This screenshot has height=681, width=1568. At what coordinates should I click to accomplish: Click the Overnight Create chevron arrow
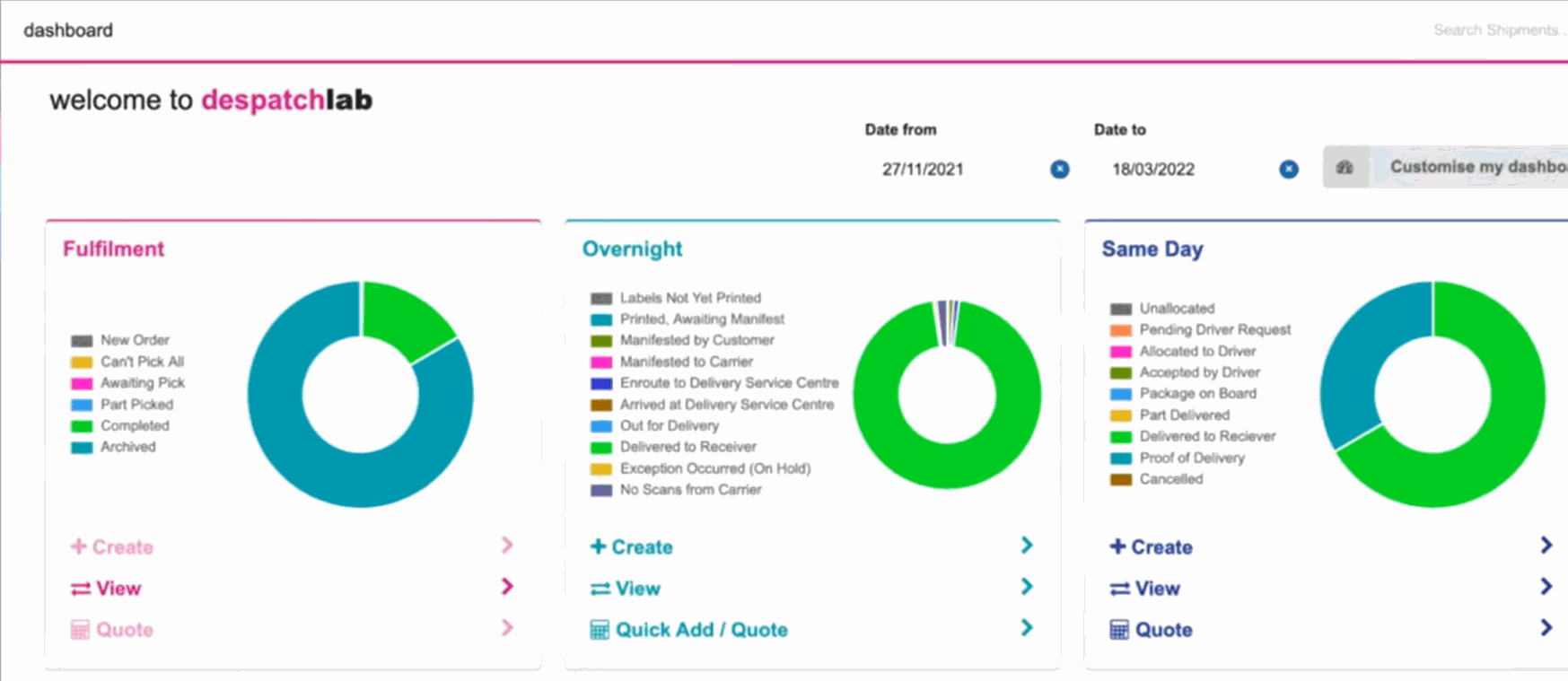(1027, 545)
